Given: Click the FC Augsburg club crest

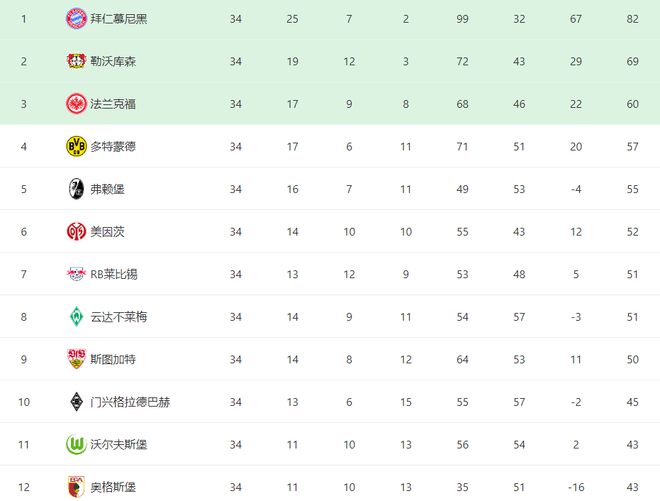Looking at the screenshot, I should pyautogui.click(x=76, y=487).
